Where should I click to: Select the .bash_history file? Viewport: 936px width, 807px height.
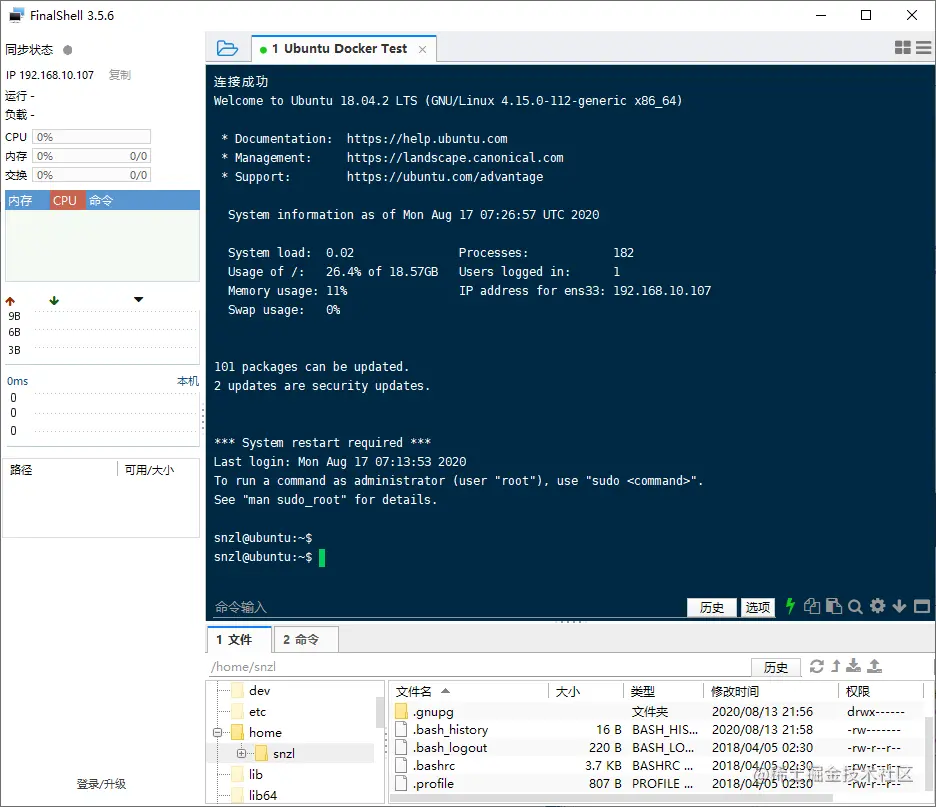click(x=657, y=729)
